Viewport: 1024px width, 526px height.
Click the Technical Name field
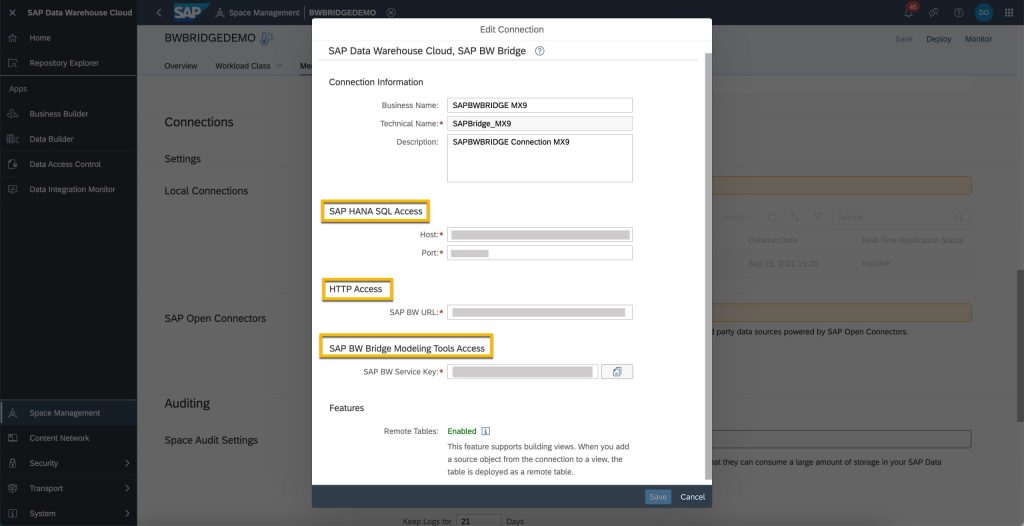(x=539, y=123)
